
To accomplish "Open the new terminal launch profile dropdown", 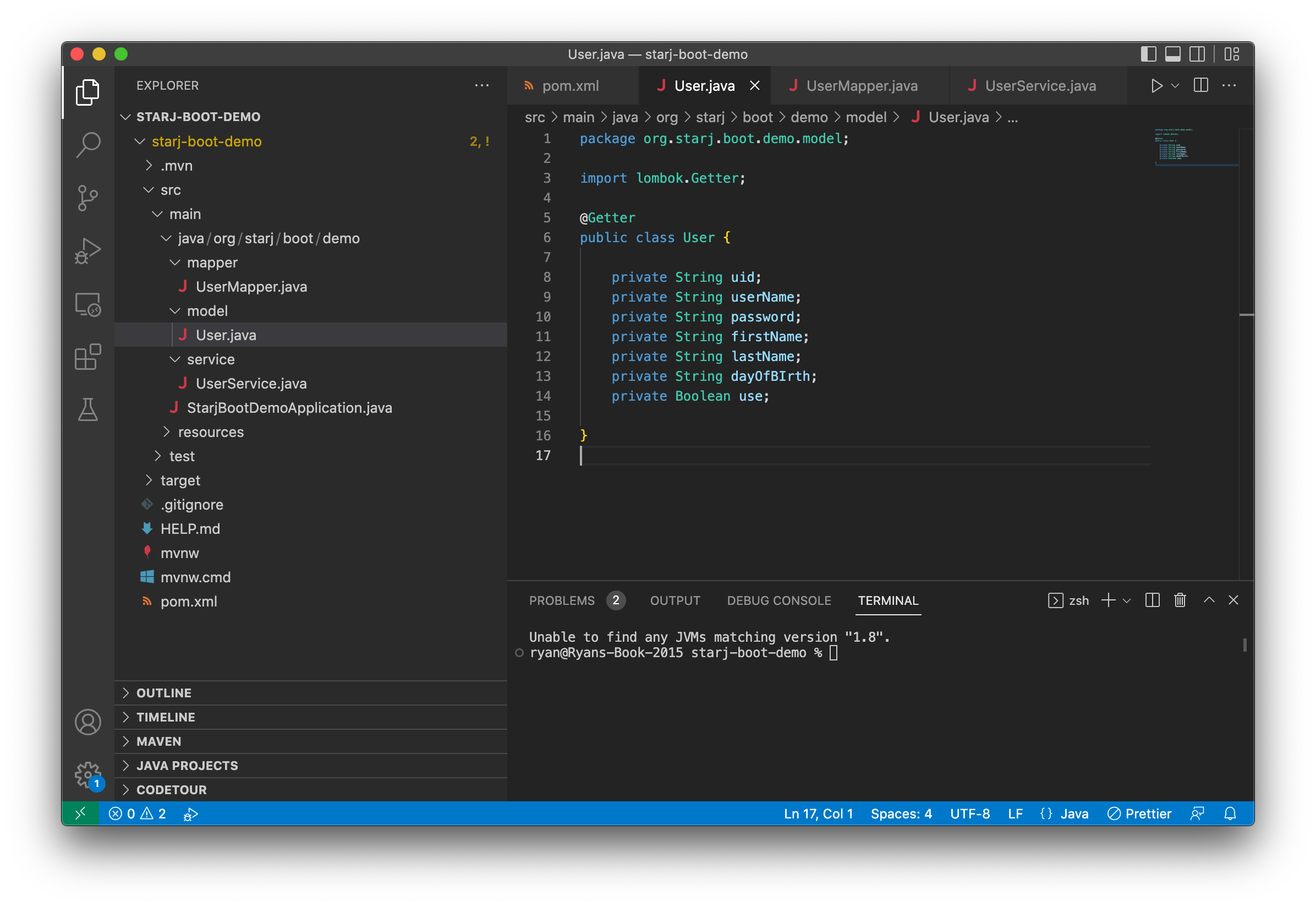I will [1127, 600].
